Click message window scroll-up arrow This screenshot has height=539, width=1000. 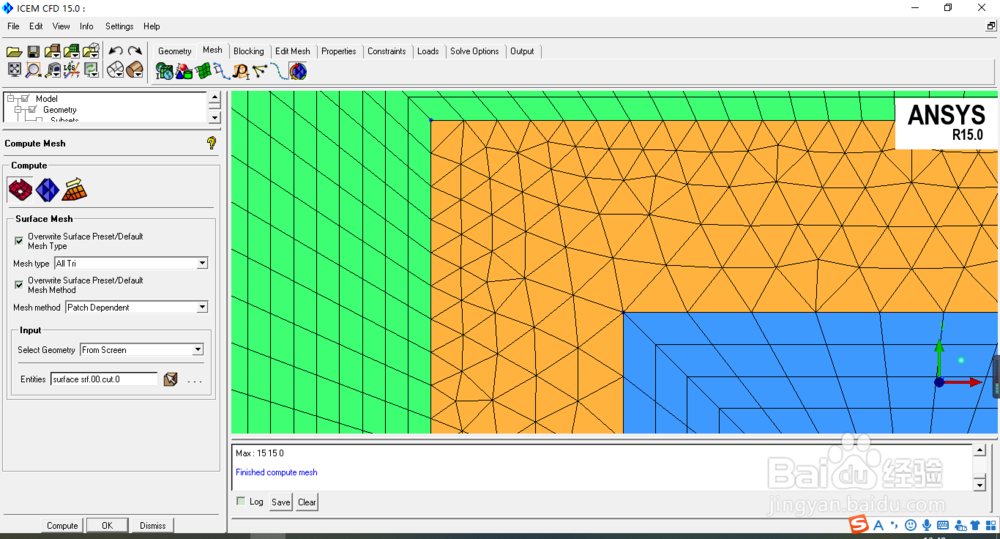[x=980, y=451]
